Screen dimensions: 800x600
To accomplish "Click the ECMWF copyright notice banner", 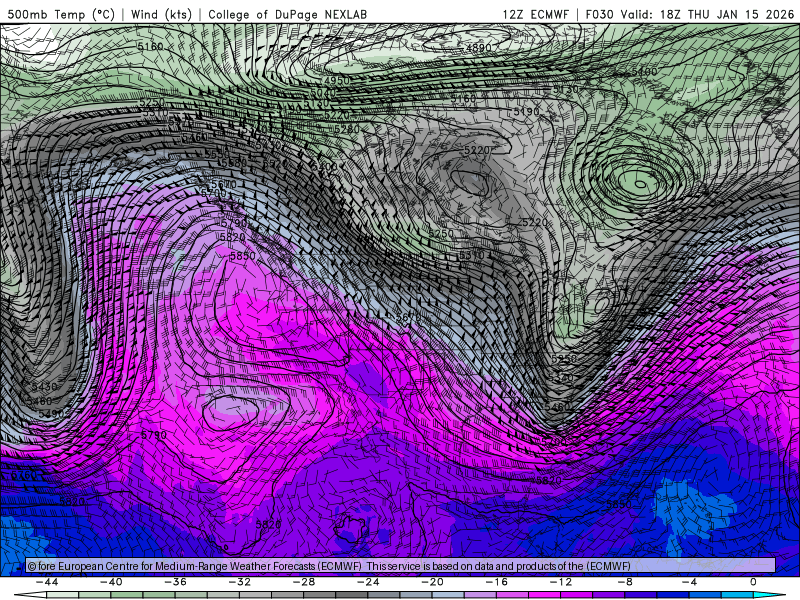I will [401, 566].
